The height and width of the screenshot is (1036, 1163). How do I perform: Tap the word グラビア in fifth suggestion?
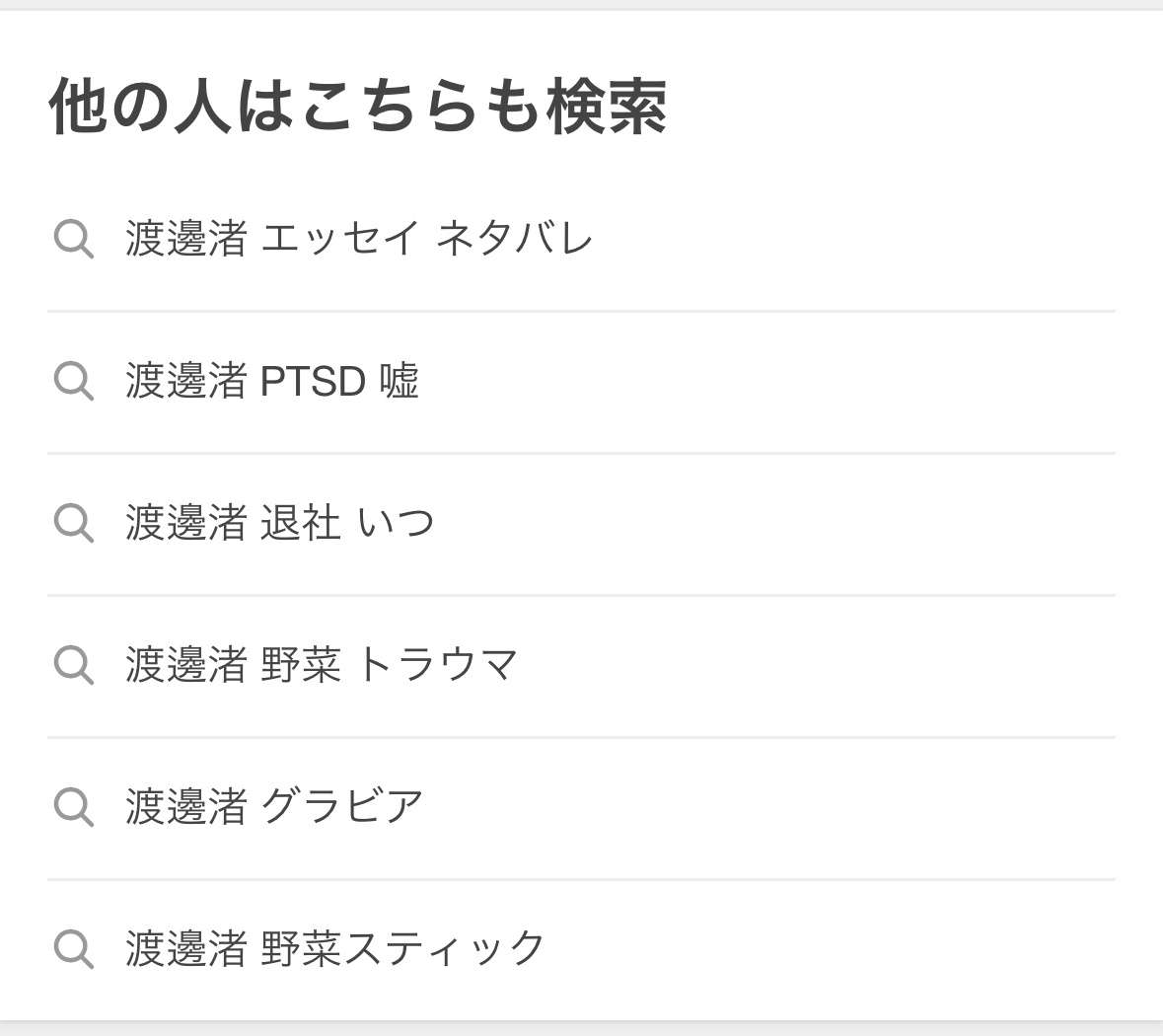pyautogui.click(x=341, y=807)
